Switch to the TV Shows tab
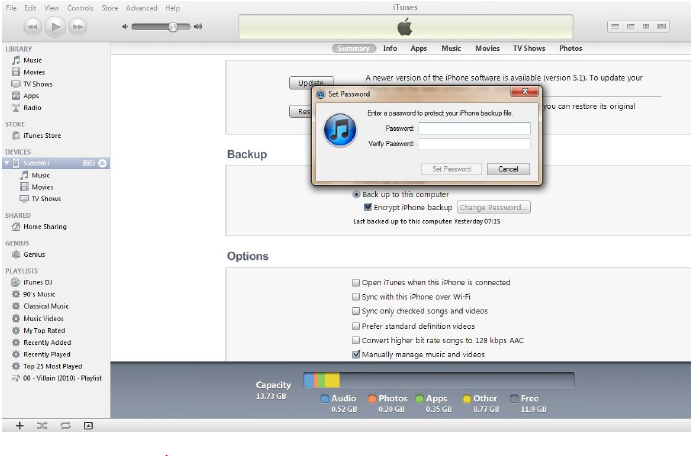Screen dimensions: 691x456 click(529, 48)
